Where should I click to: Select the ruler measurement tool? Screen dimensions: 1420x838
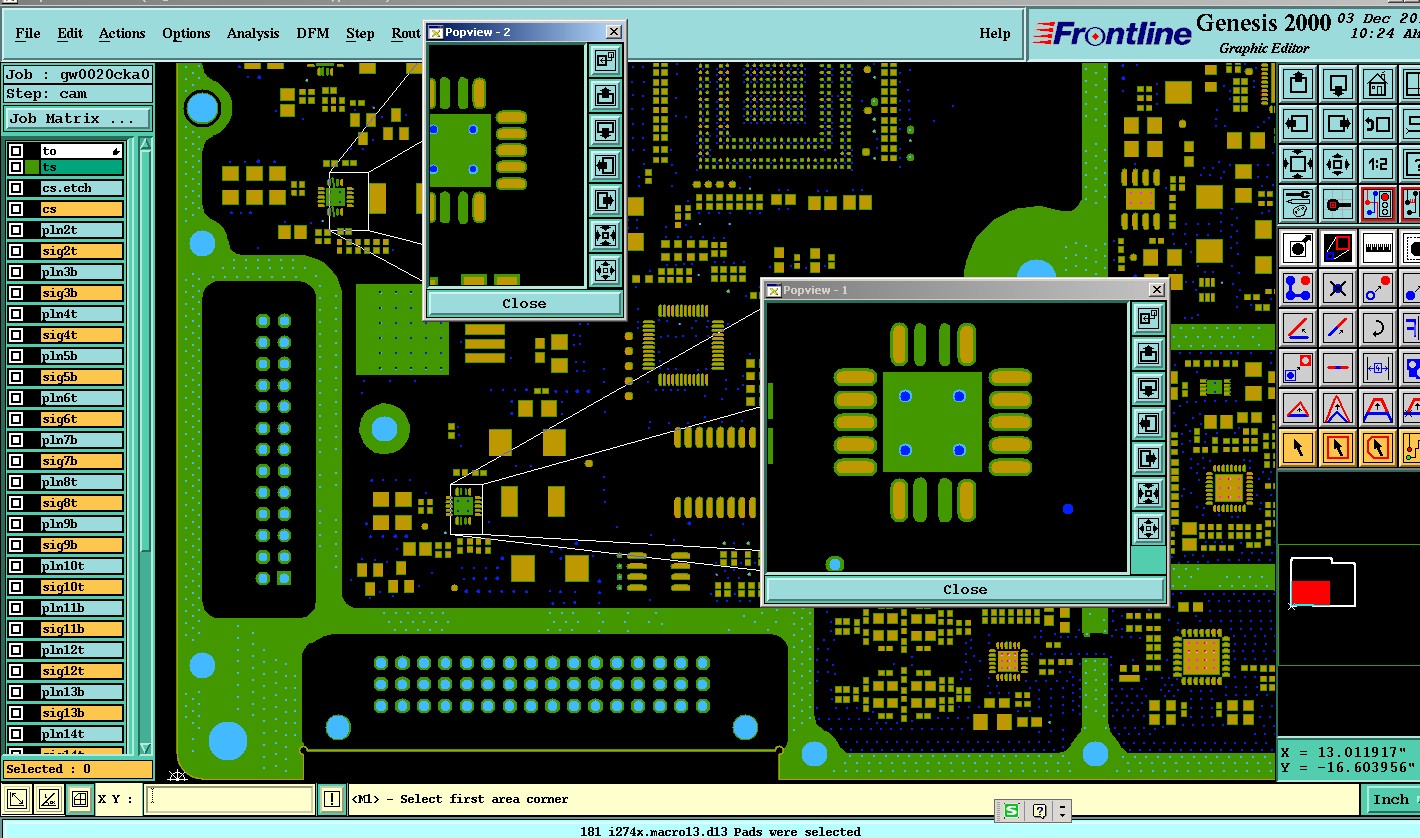pyautogui.click(x=1379, y=247)
